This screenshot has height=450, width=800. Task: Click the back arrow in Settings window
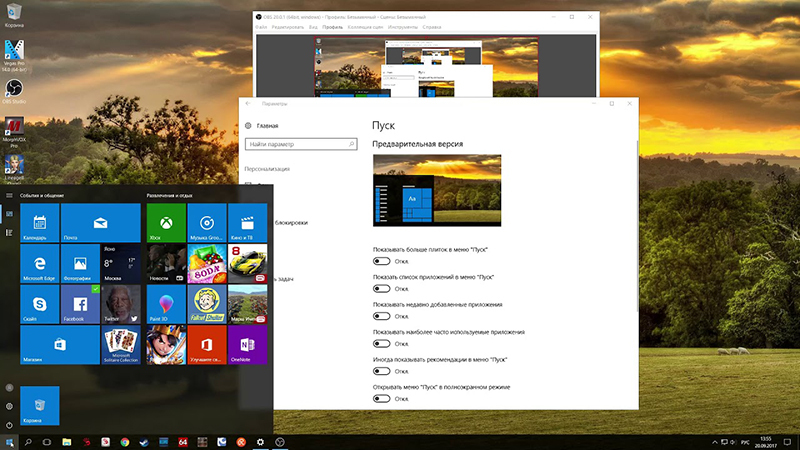click(x=248, y=103)
